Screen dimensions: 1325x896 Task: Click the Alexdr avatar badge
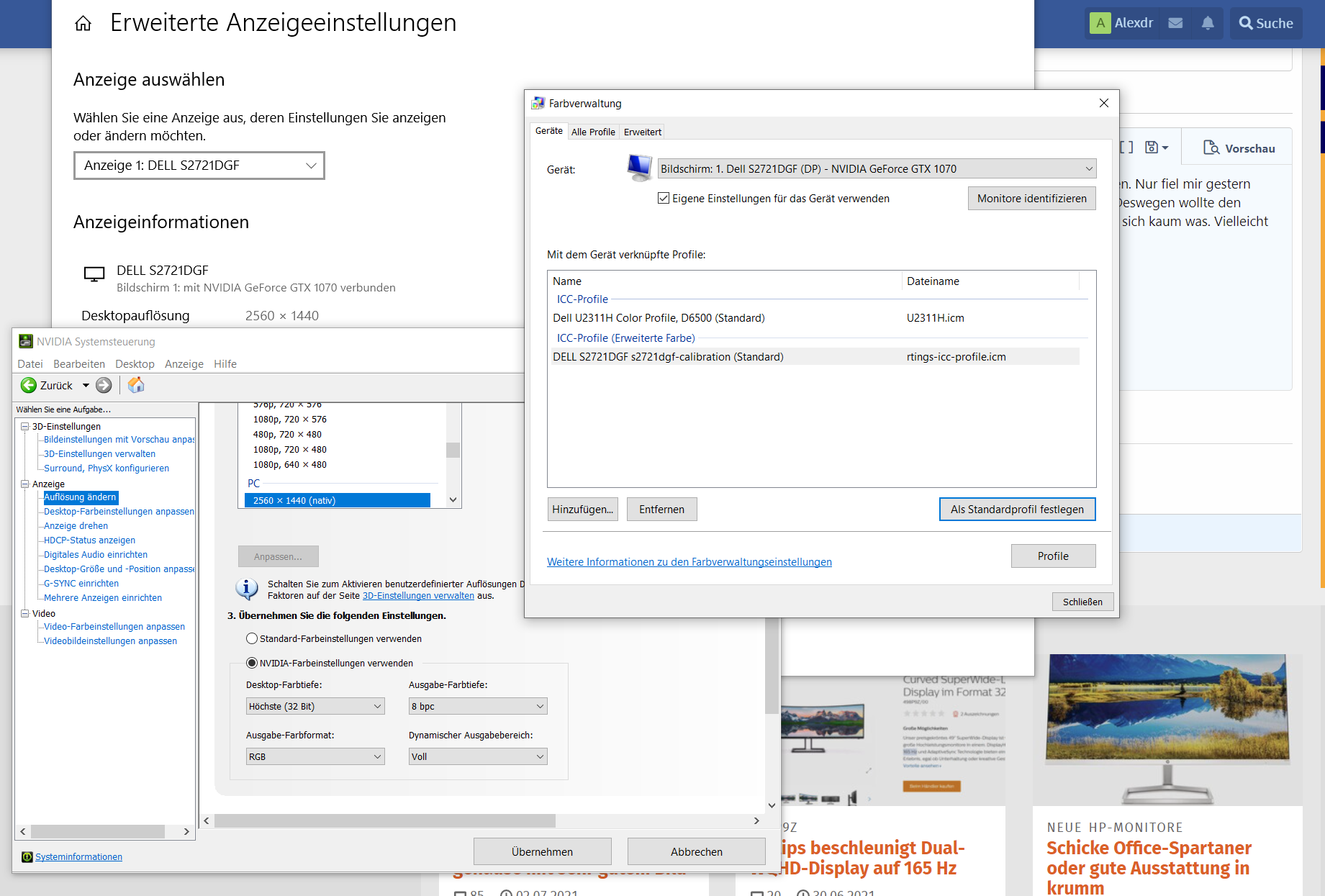coord(1100,23)
